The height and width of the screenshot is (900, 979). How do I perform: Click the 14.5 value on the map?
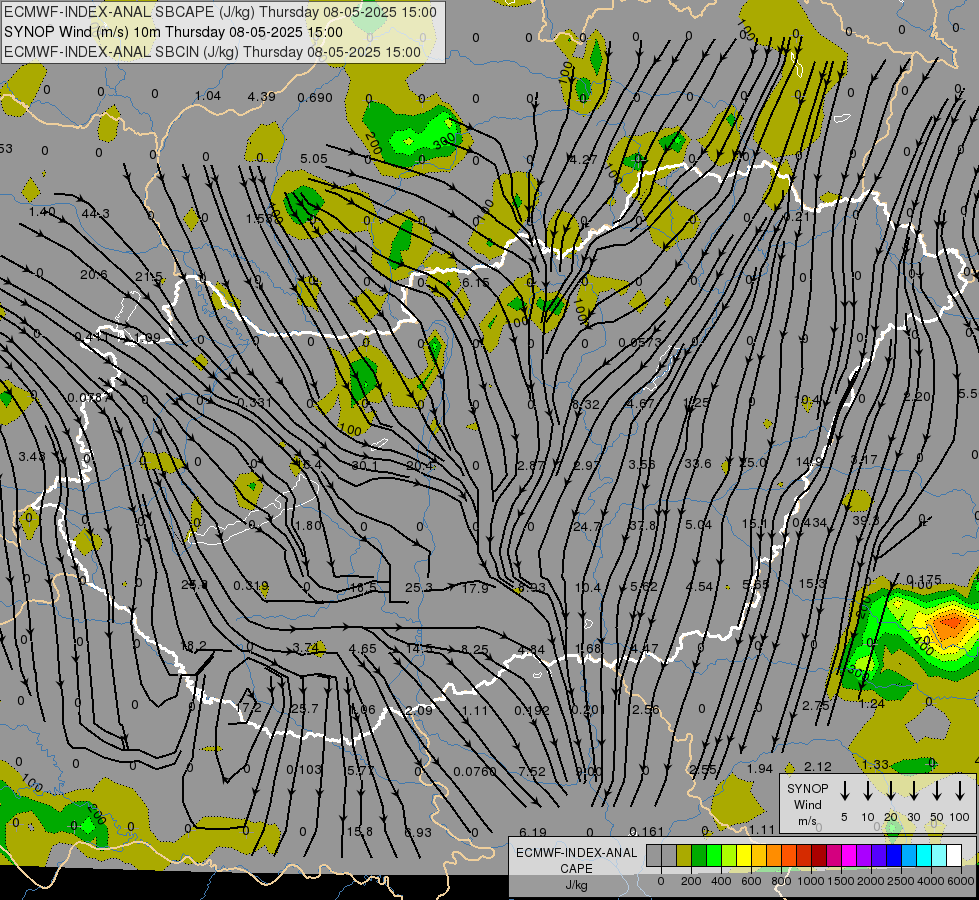tap(419, 648)
